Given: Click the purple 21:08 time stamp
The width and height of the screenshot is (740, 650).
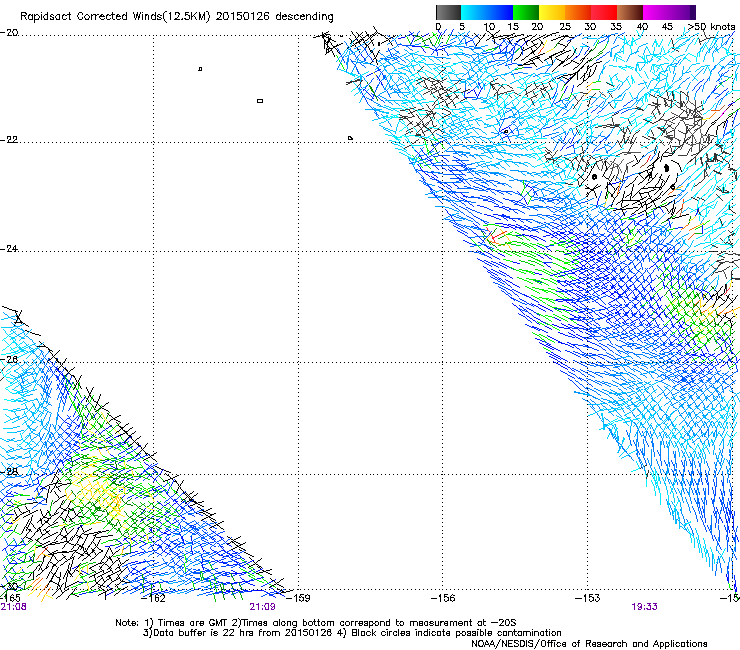Looking at the screenshot, I should coord(13,607).
